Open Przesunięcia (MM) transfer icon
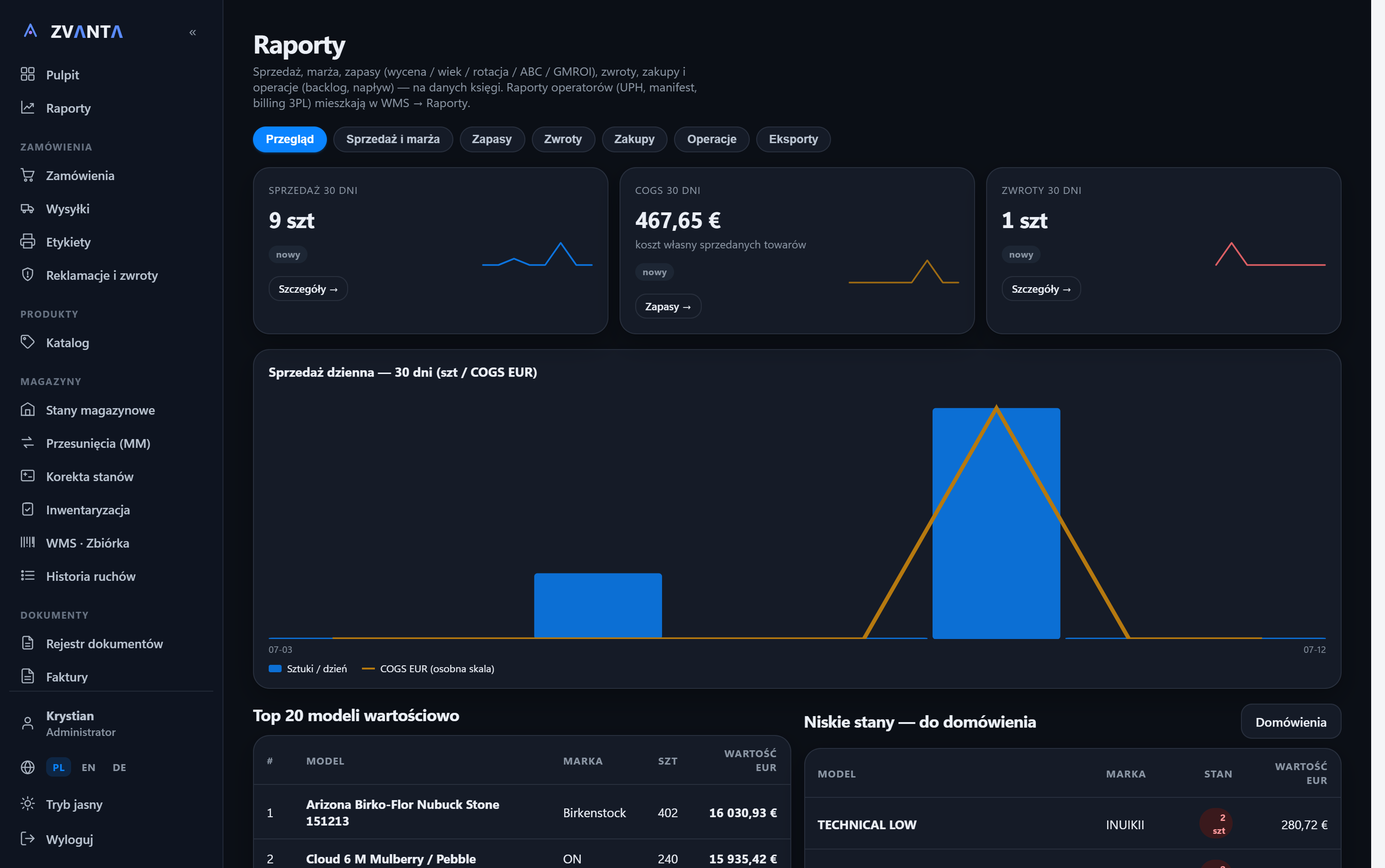The width and height of the screenshot is (1385, 868). point(28,443)
